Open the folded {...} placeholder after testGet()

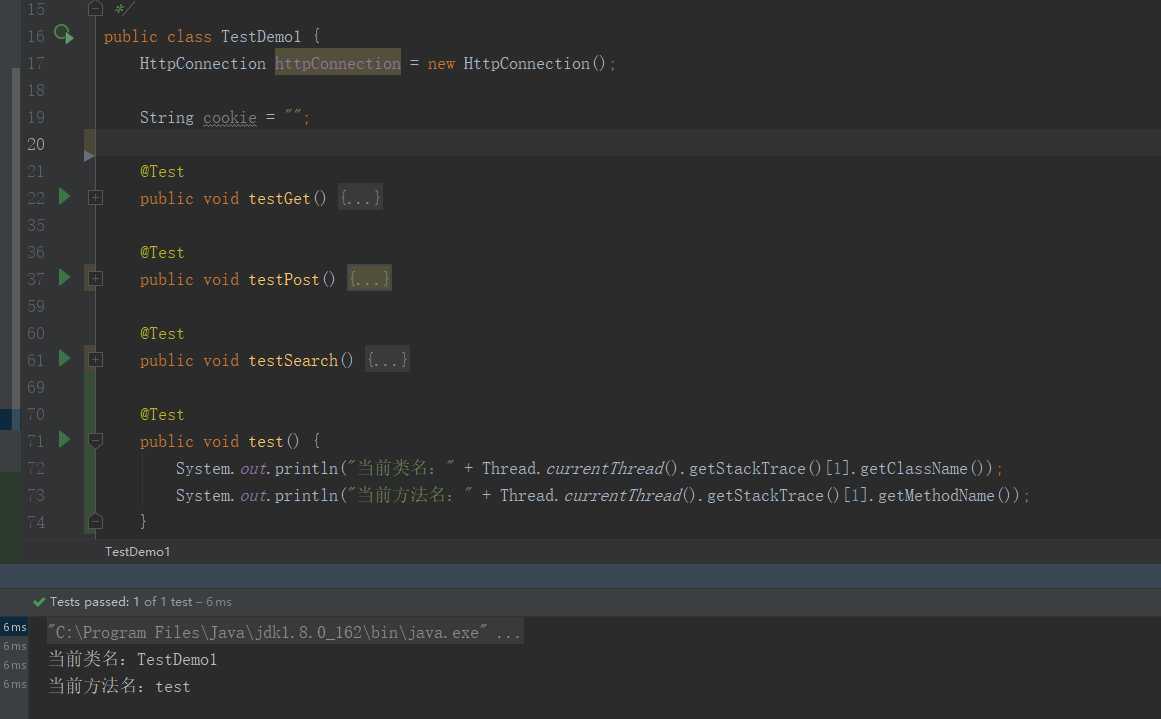pyautogui.click(x=360, y=198)
